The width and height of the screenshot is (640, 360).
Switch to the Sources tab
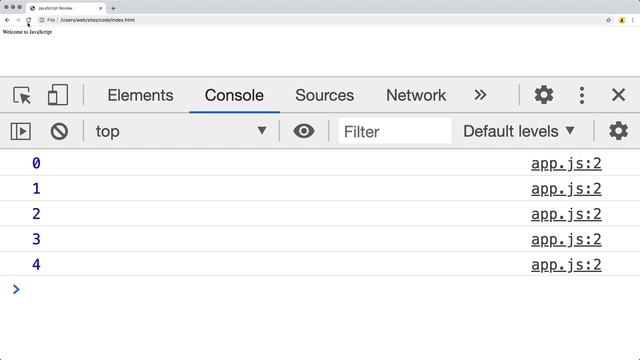324,95
